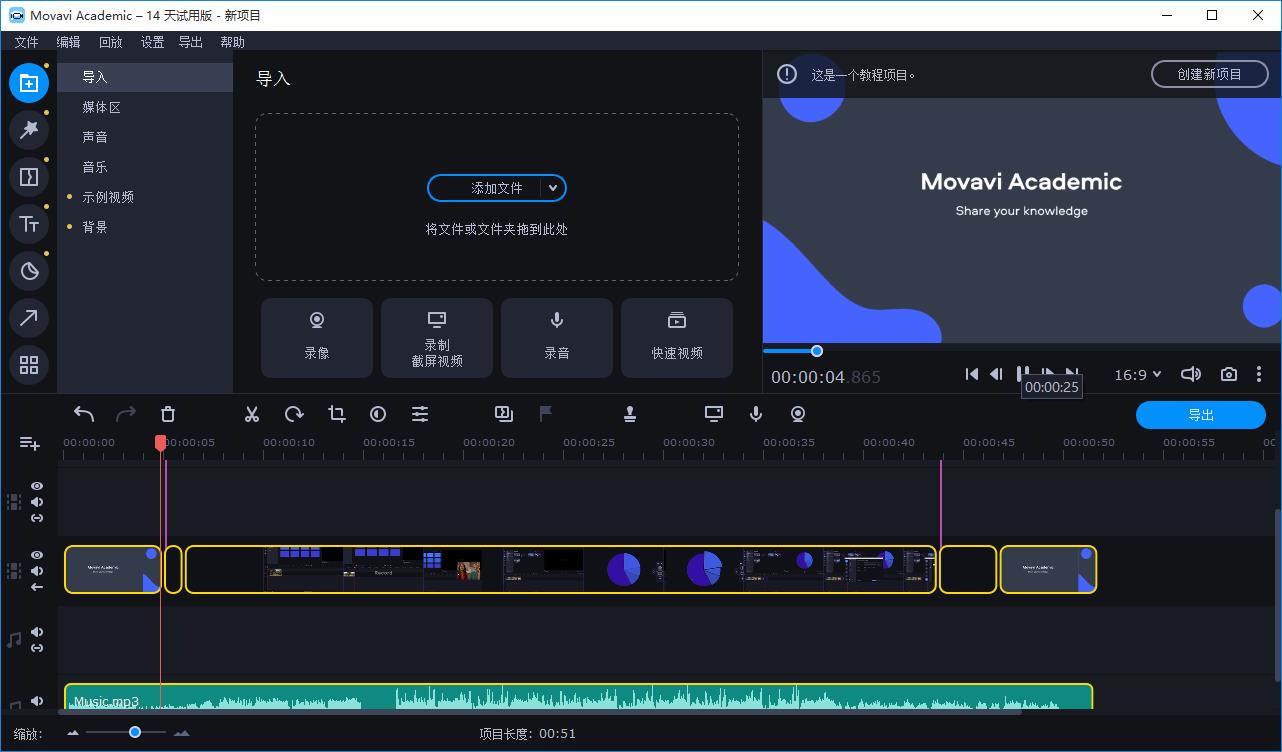Open the import files sidebar tab

coord(29,83)
